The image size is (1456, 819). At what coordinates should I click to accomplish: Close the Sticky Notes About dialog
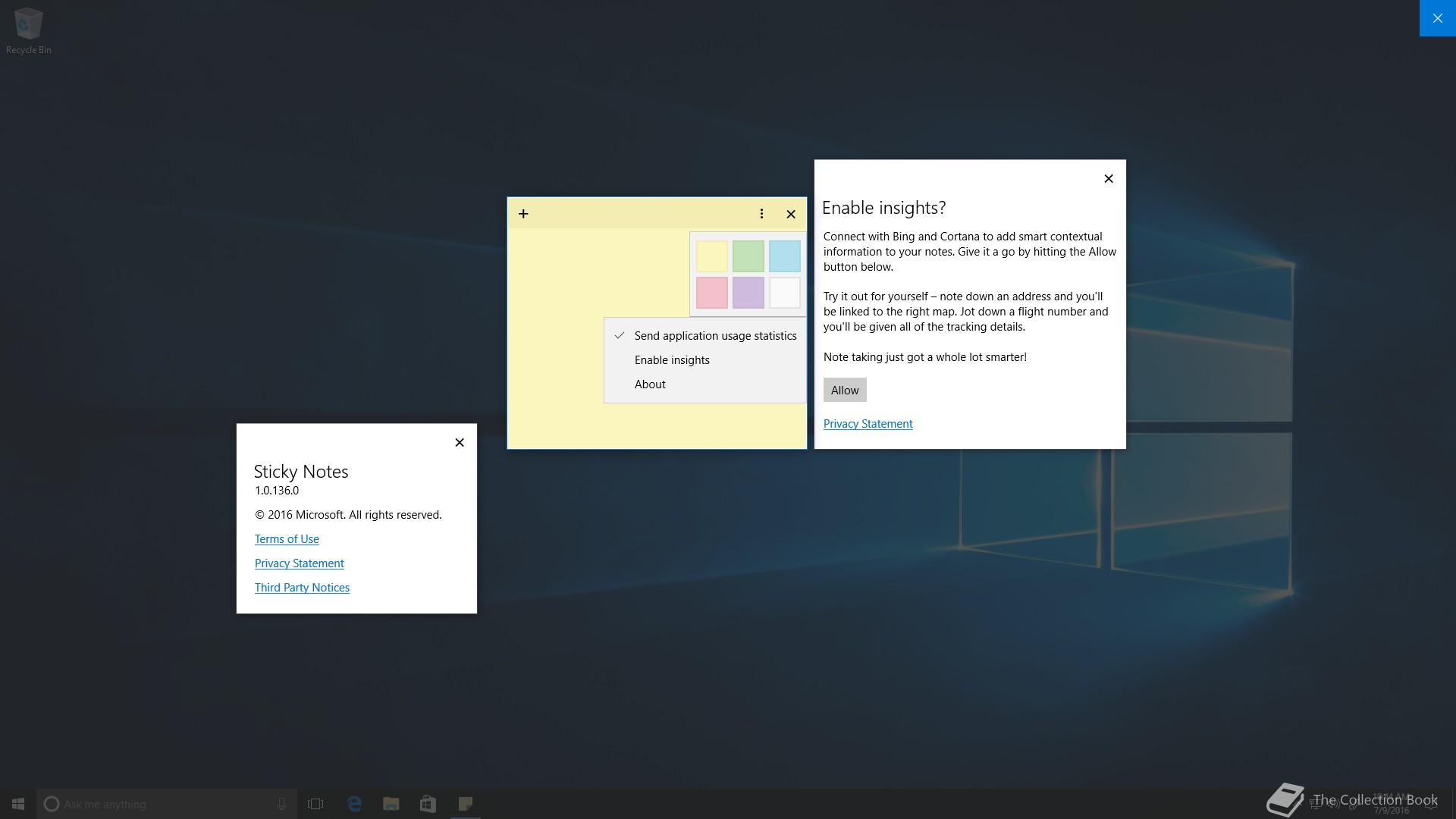point(460,443)
